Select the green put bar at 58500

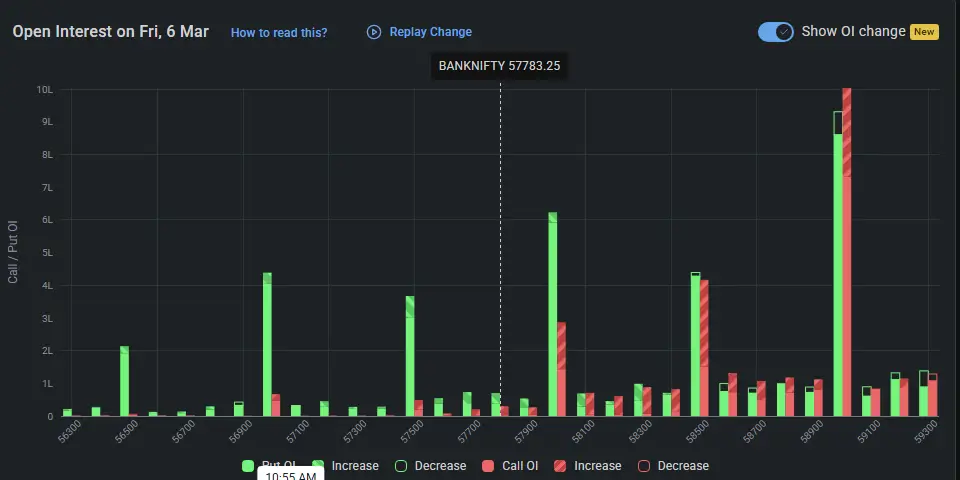695,344
